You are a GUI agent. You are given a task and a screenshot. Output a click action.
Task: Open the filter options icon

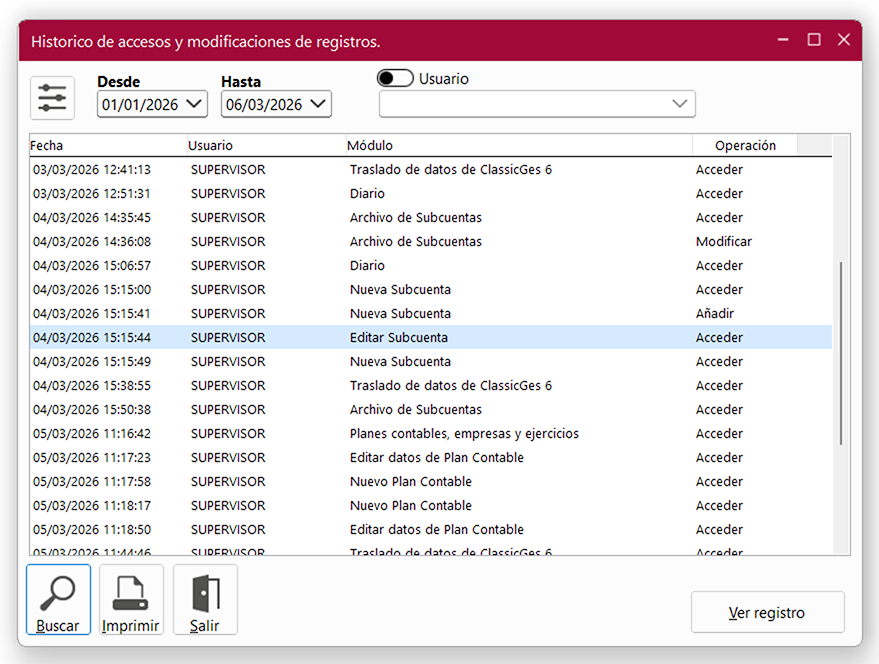[x=51, y=97]
